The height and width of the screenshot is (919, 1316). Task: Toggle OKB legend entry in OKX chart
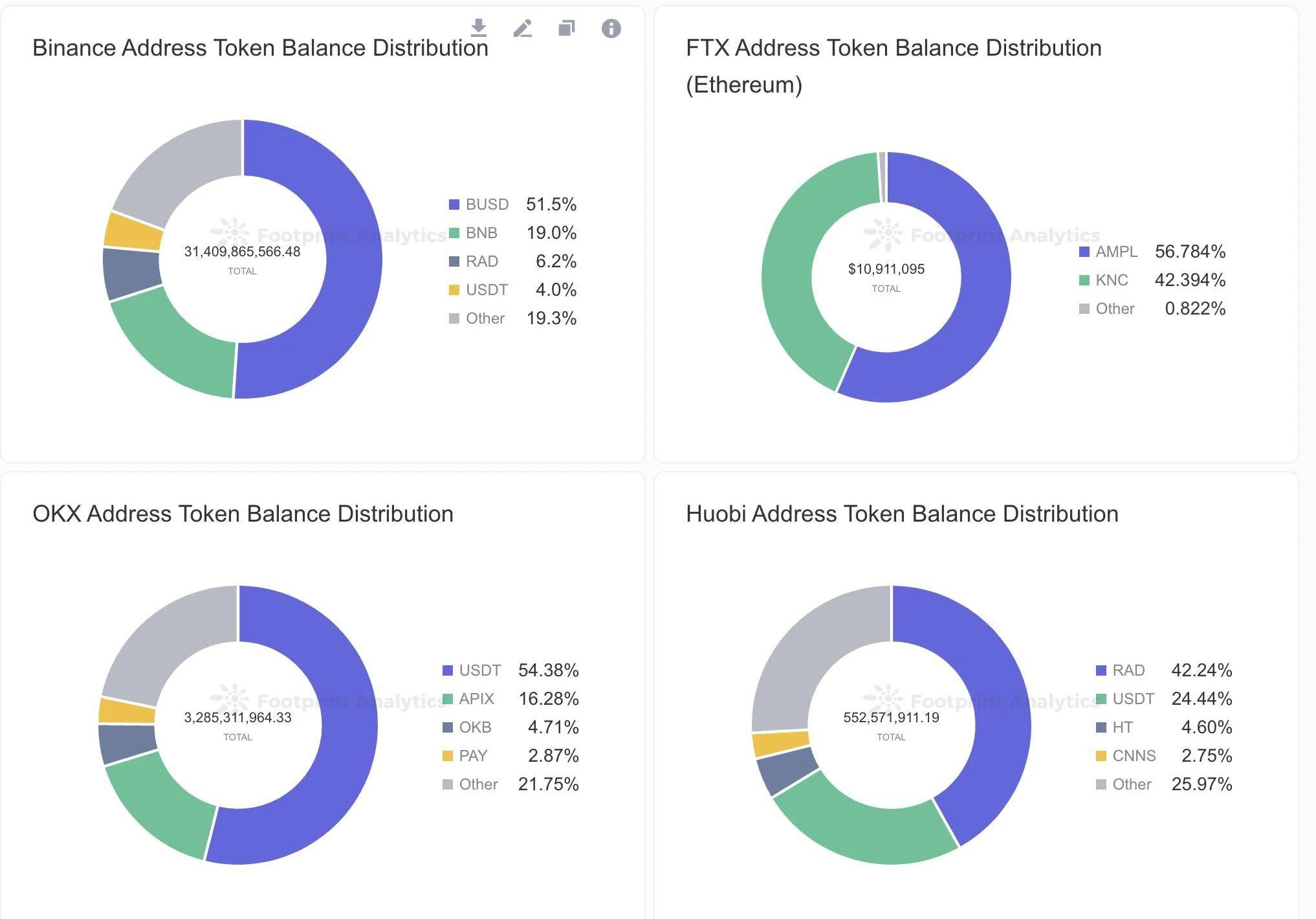pyautogui.click(x=475, y=727)
